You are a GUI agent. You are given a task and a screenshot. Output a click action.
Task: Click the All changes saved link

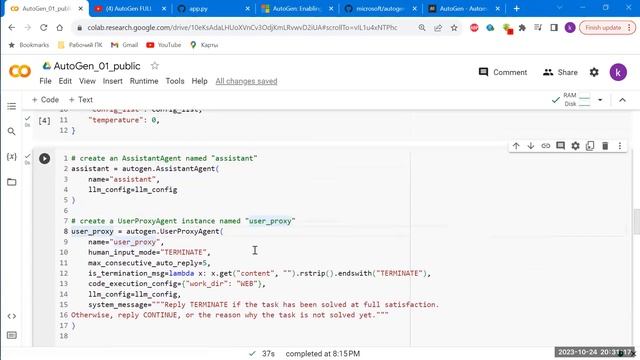[246, 81]
